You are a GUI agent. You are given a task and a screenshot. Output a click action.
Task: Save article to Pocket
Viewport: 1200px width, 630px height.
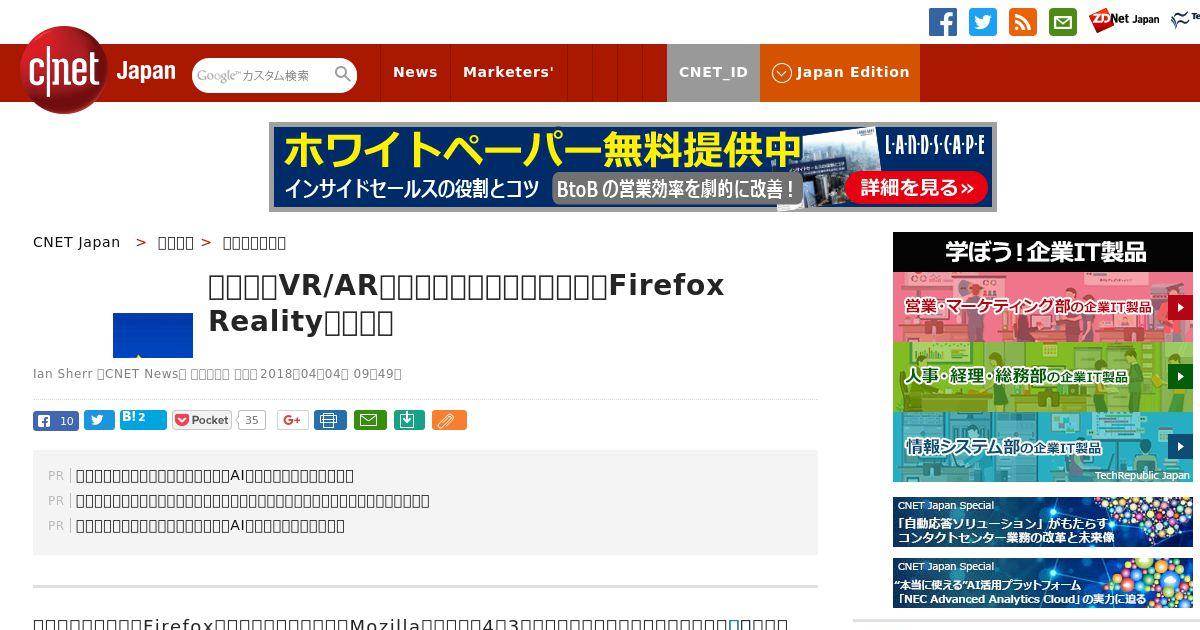(202, 420)
